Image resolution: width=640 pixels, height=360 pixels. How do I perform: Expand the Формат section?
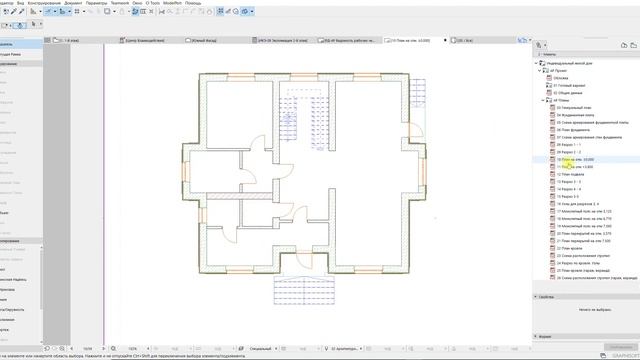pos(536,336)
